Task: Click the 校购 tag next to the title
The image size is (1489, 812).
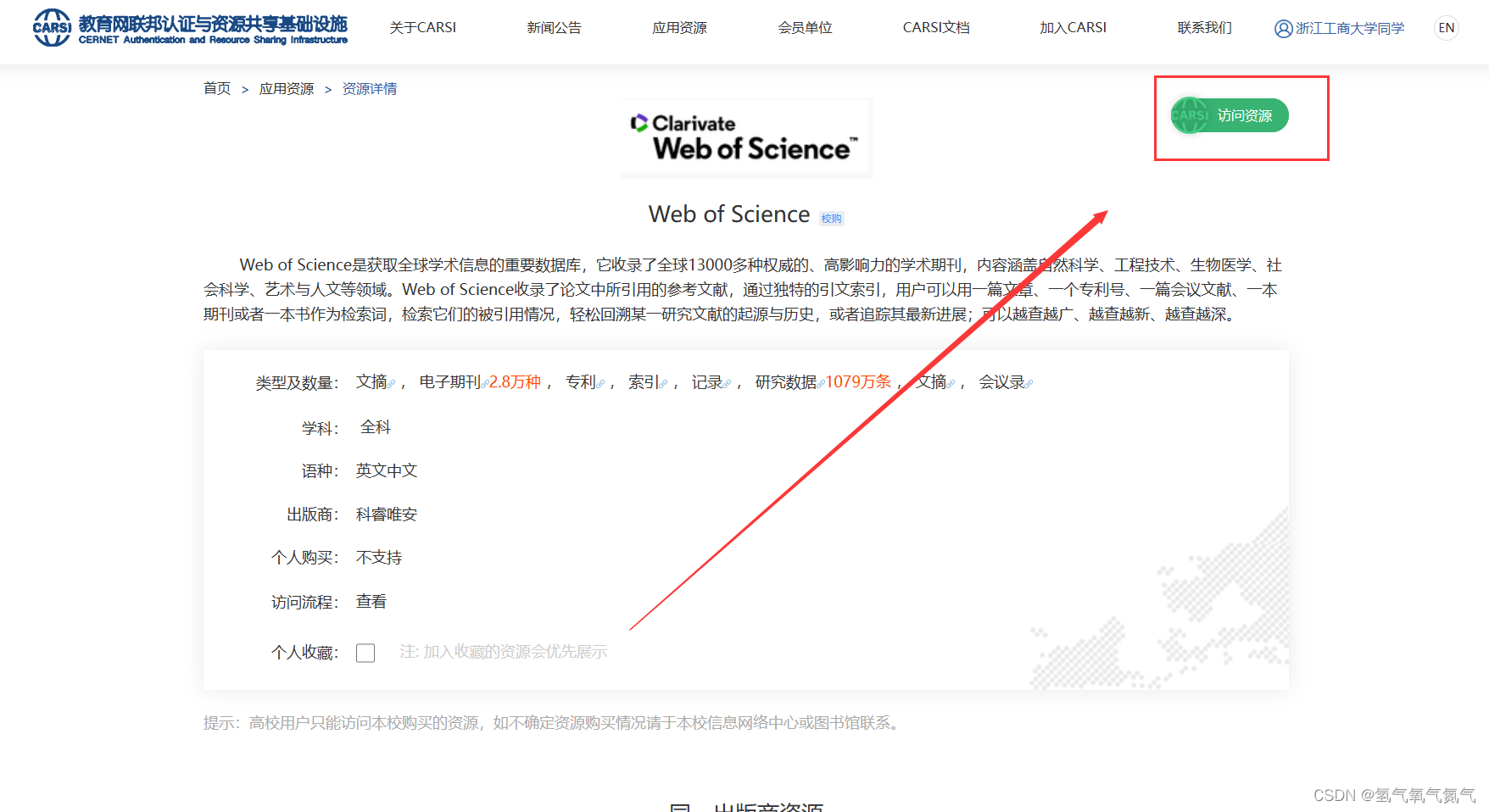Action: [x=831, y=219]
